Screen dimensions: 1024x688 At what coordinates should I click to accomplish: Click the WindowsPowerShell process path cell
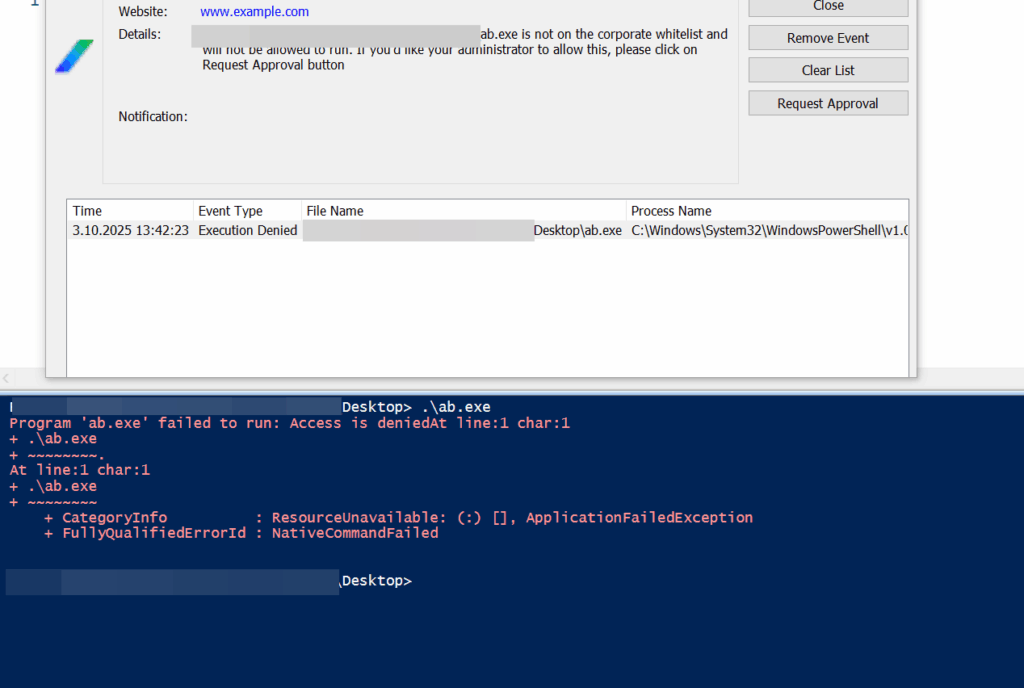point(768,230)
